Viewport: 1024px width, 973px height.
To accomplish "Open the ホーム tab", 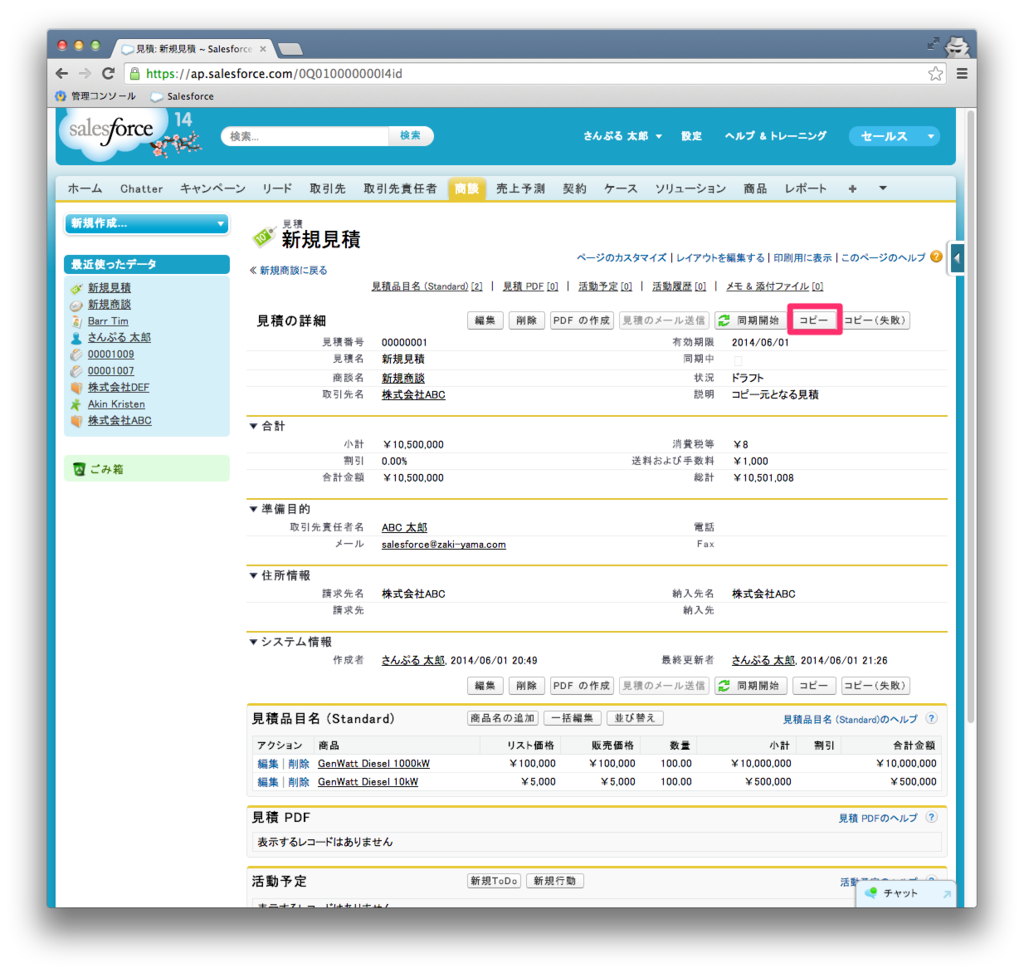I will pos(85,189).
